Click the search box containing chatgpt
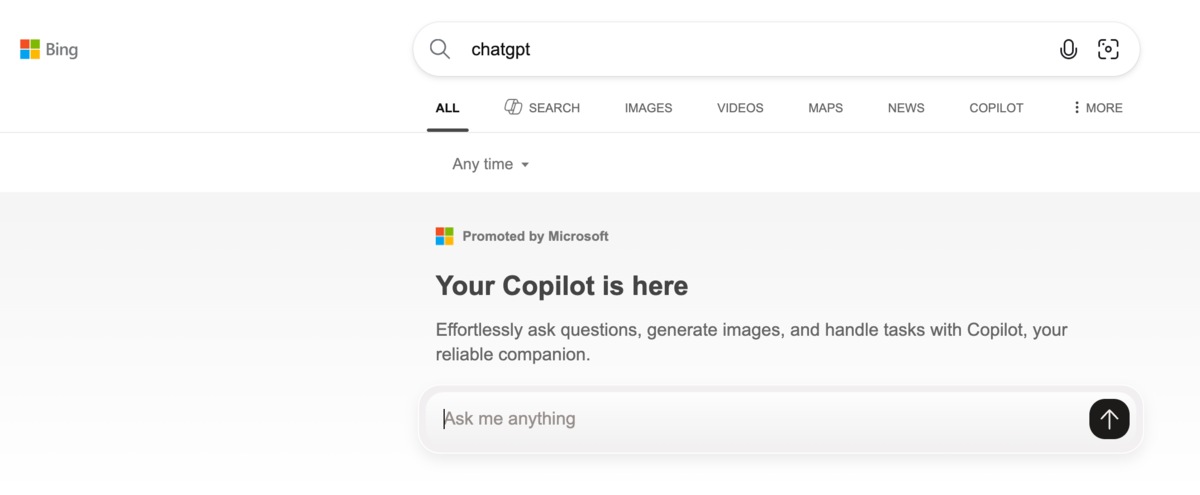 [750, 49]
